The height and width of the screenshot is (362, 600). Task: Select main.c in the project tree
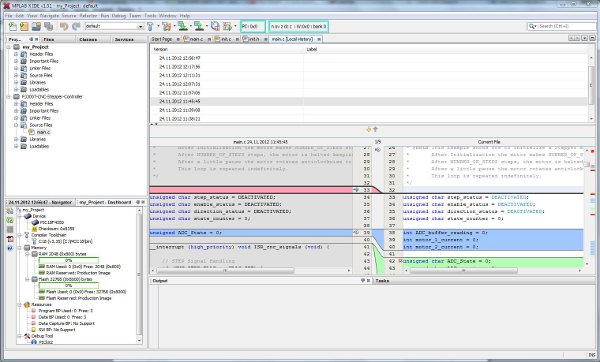(x=43, y=132)
